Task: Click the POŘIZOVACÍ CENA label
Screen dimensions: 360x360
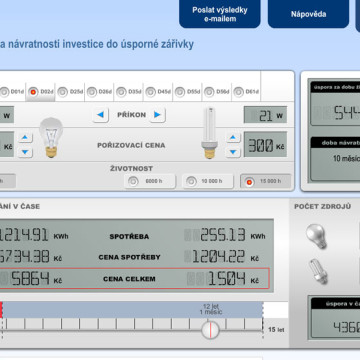Action: (131, 146)
